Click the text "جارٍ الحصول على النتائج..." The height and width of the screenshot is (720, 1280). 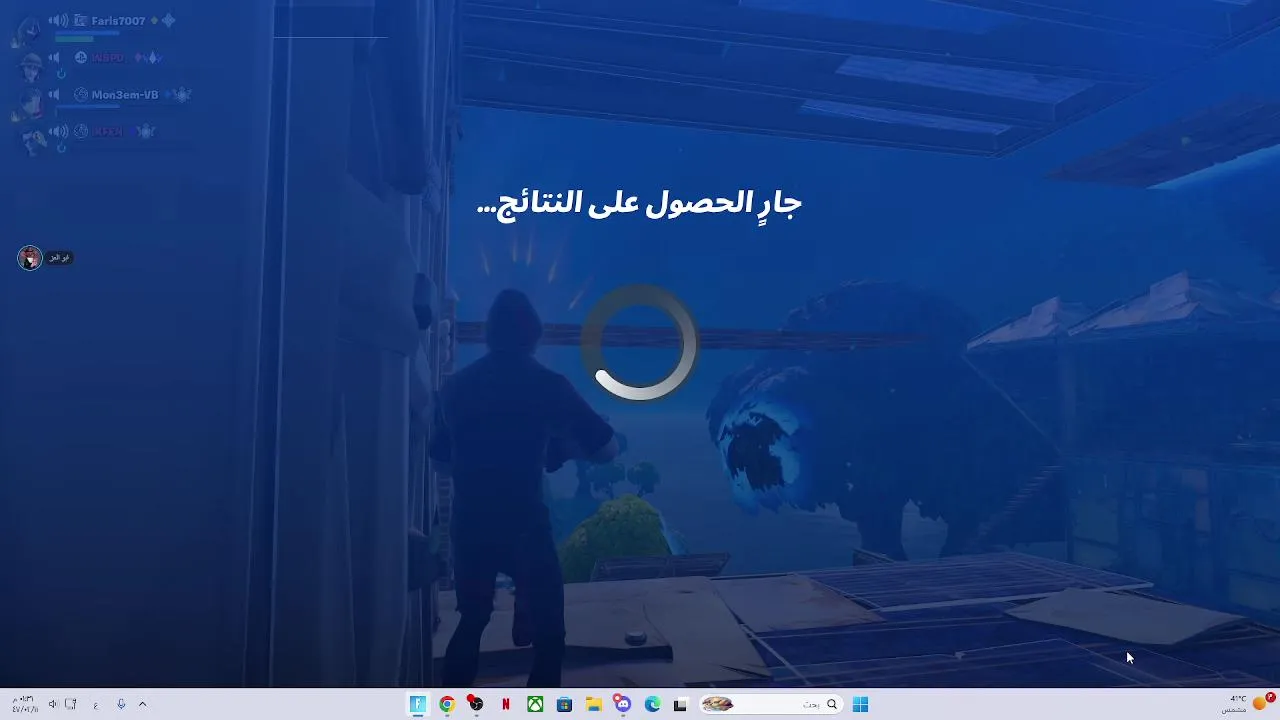click(640, 204)
